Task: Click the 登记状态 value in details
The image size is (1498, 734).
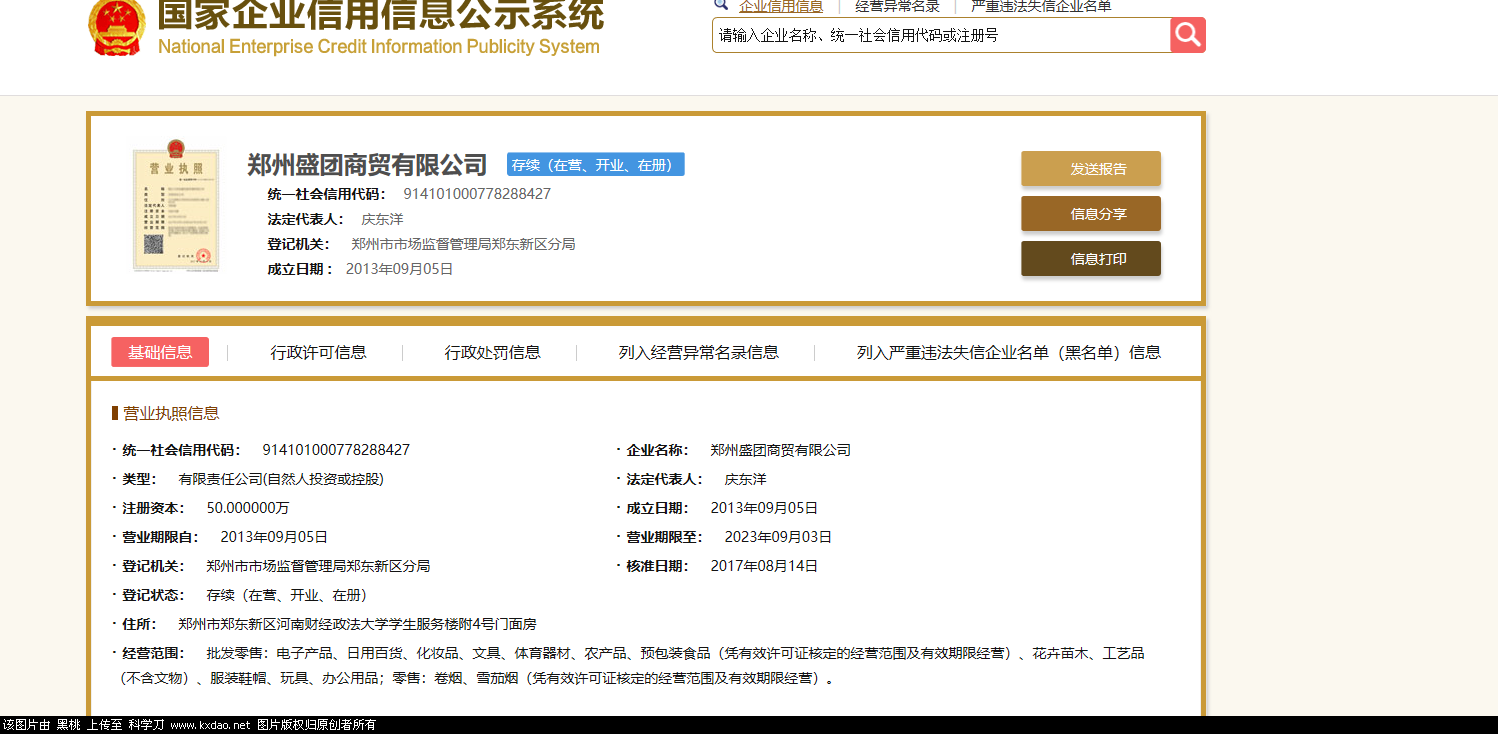Action: tap(287, 595)
